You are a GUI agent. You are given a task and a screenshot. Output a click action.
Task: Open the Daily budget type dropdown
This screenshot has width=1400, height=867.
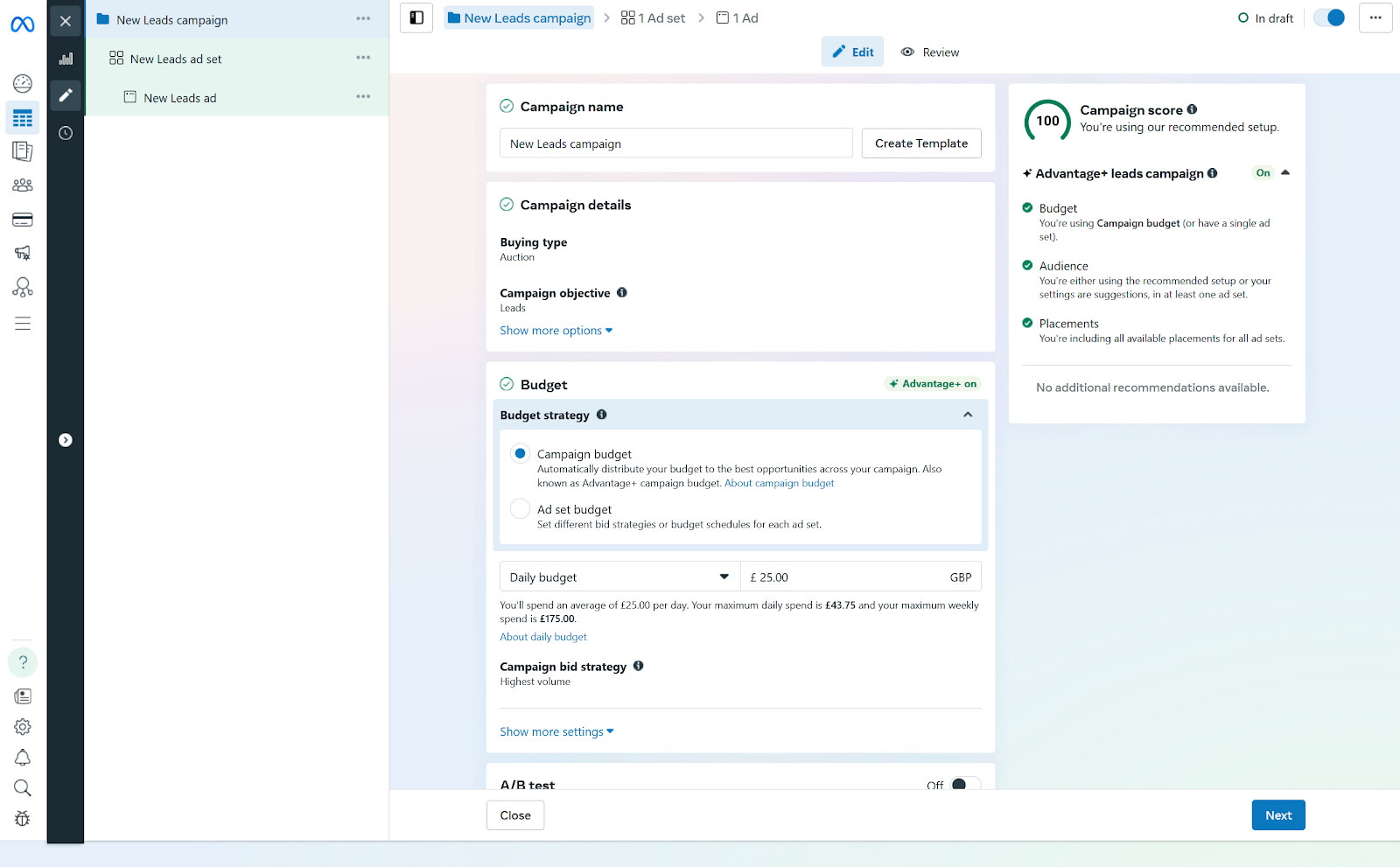(619, 577)
